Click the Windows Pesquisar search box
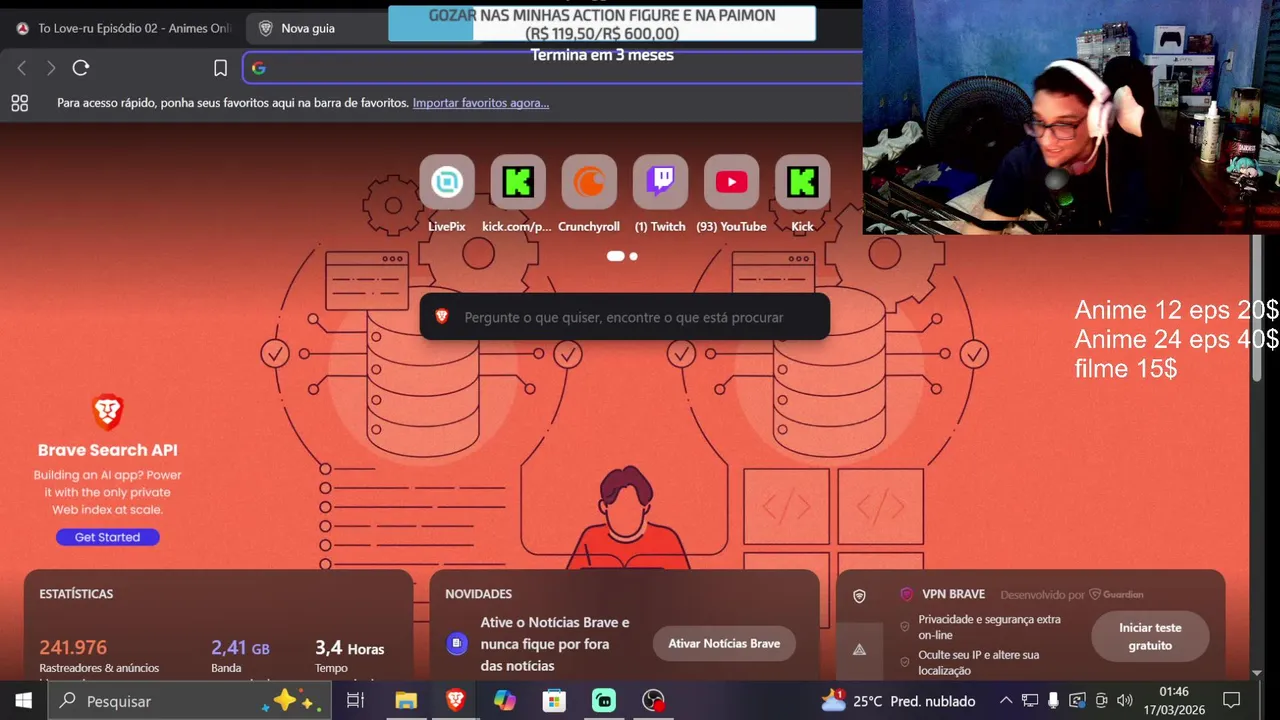Viewport: 1280px width, 720px height. click(x=188, y=700)
